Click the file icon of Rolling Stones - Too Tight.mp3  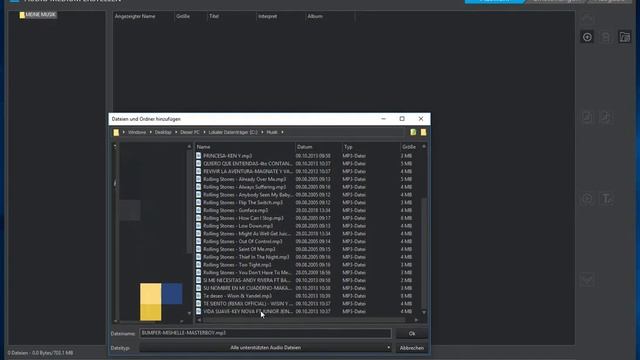(198, 264)
